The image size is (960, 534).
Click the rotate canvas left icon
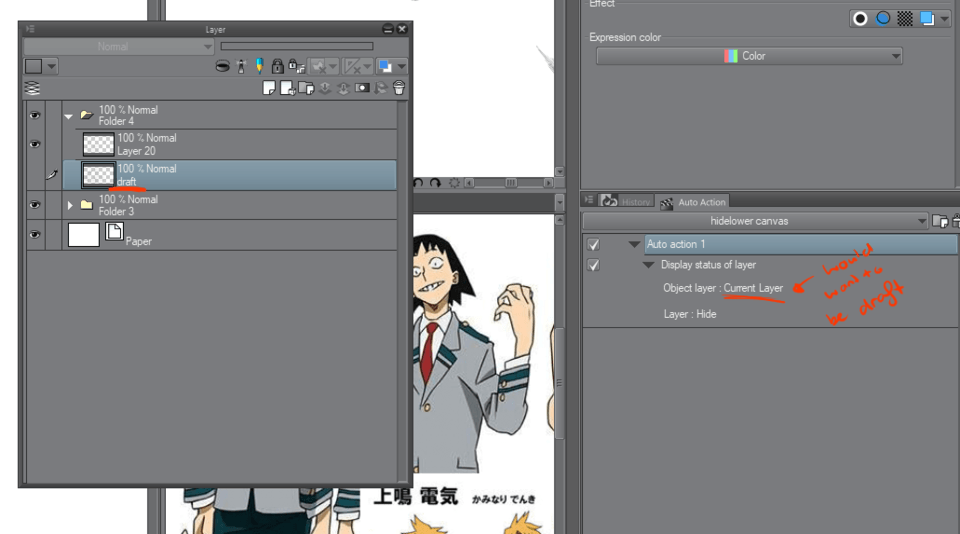[418, 182]
